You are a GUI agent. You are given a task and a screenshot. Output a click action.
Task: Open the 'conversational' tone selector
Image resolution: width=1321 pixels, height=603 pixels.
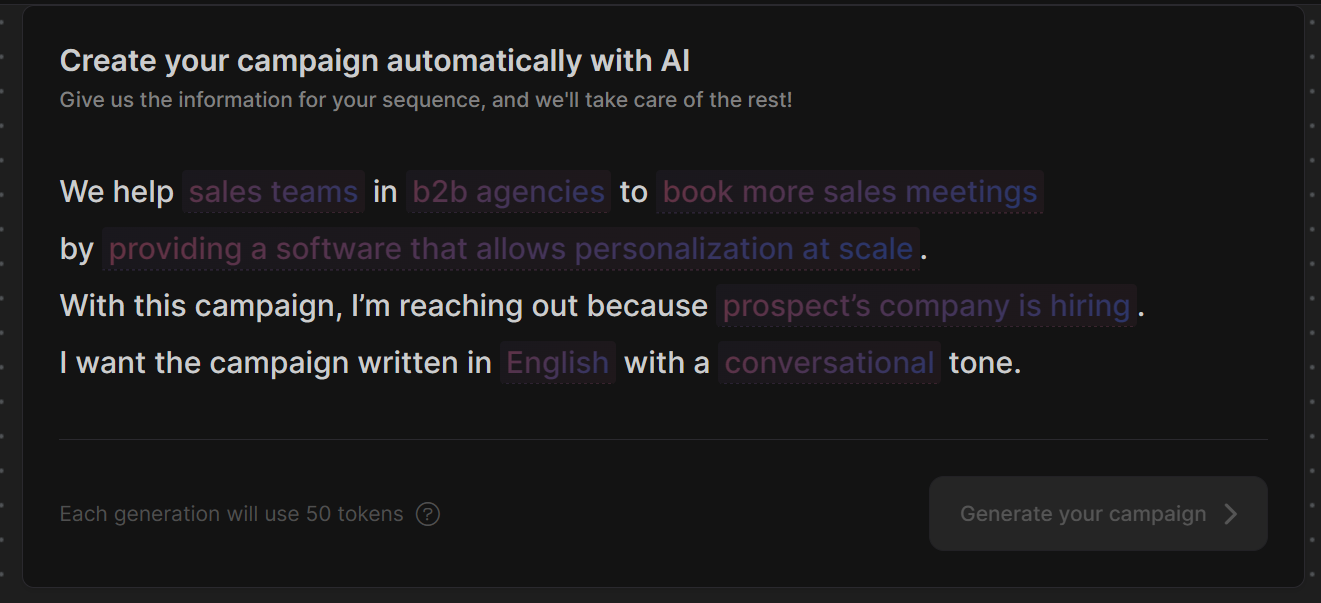click(x=829, y=362)
